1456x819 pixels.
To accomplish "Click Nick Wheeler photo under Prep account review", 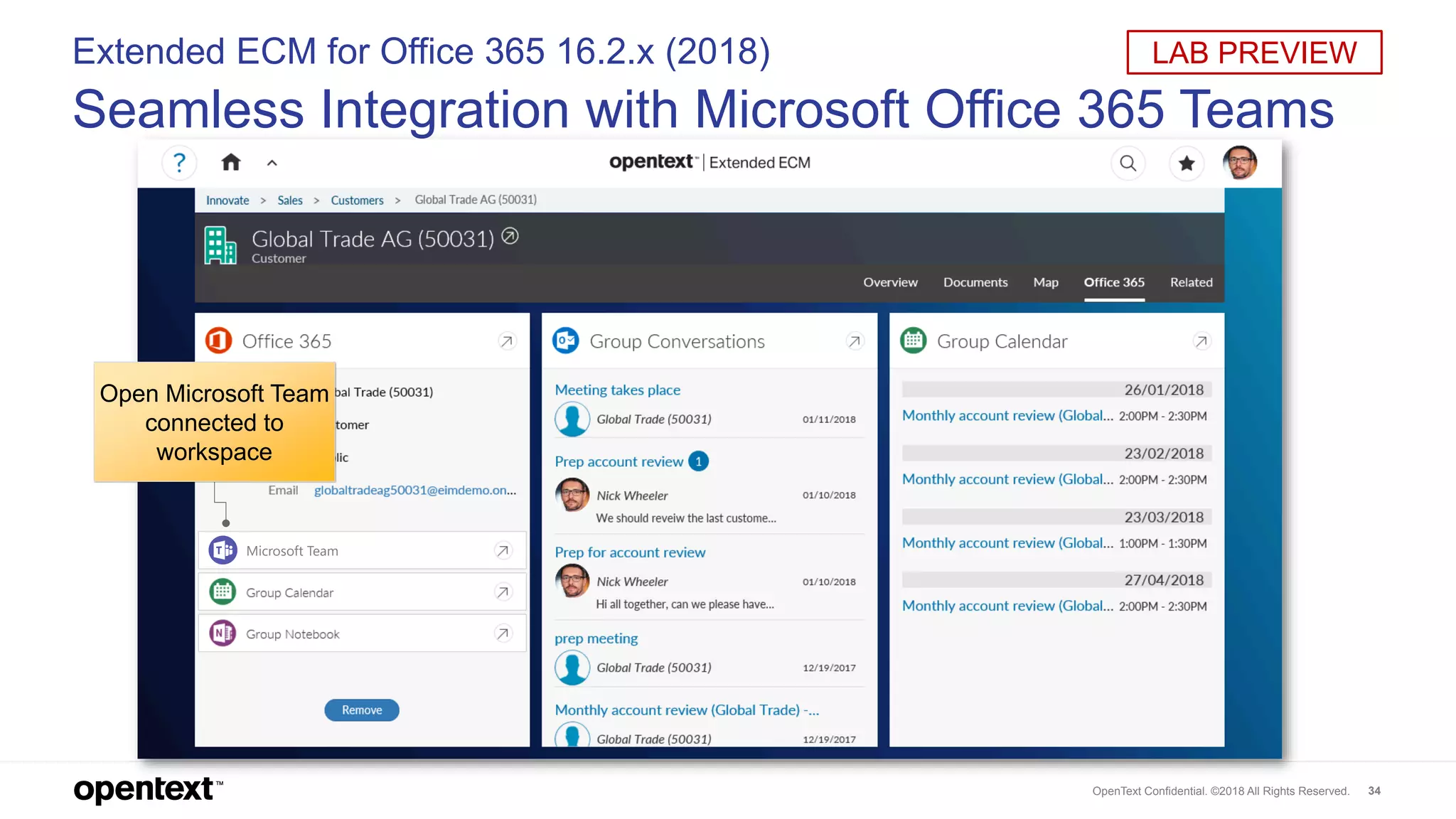I will tap(572, 495).
